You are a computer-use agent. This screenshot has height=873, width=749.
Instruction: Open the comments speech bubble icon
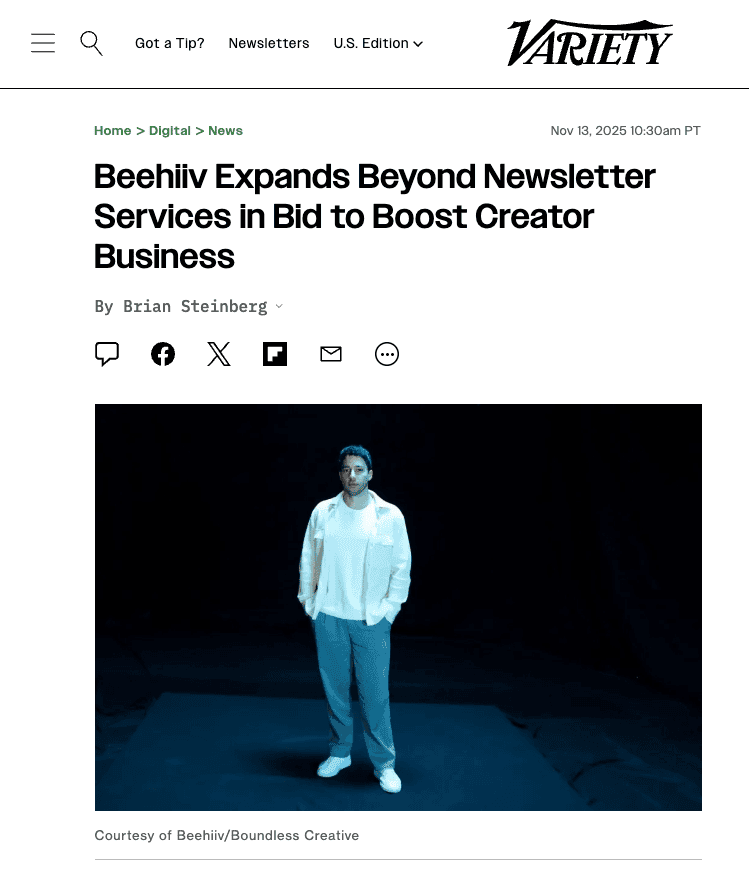point(107,354)
